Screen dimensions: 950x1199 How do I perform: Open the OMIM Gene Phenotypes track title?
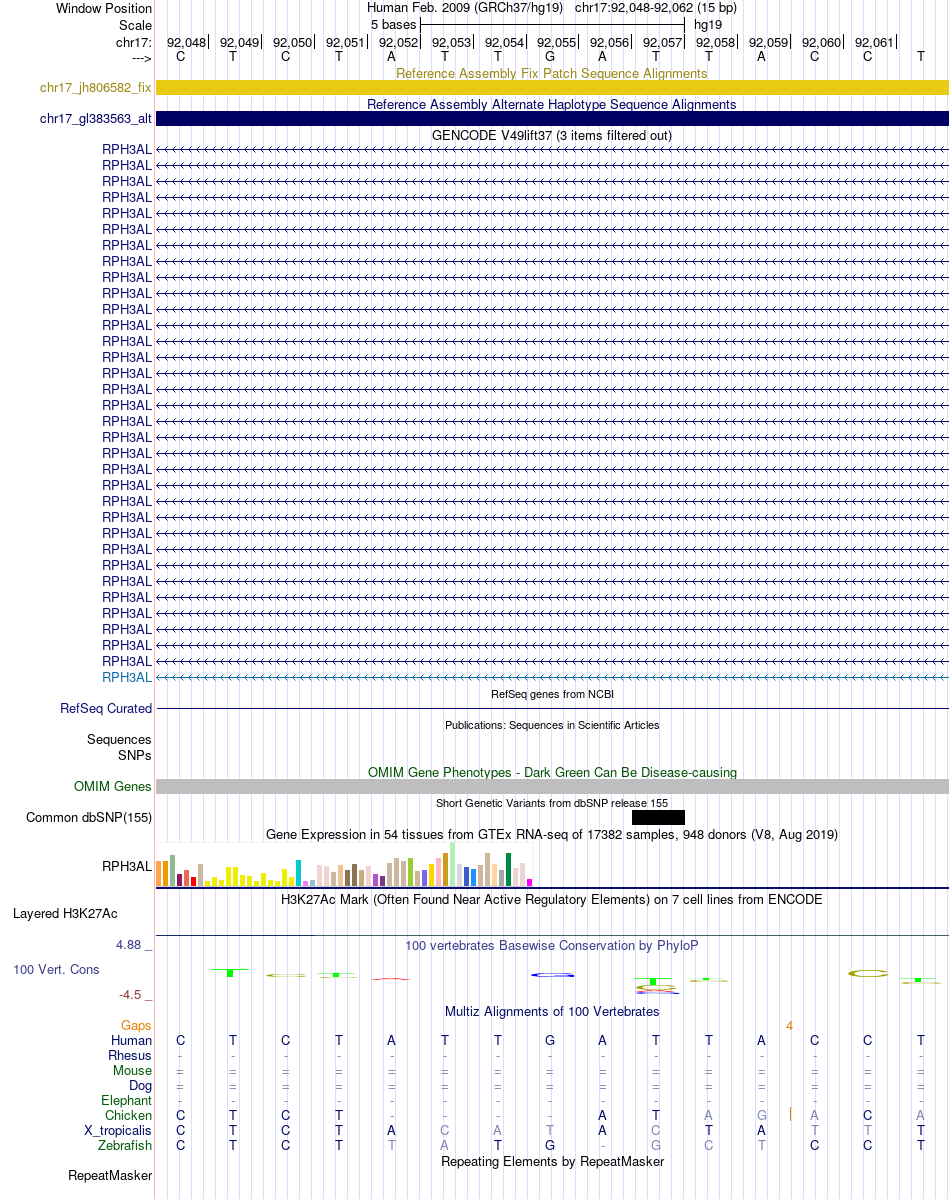click(552, 772)
